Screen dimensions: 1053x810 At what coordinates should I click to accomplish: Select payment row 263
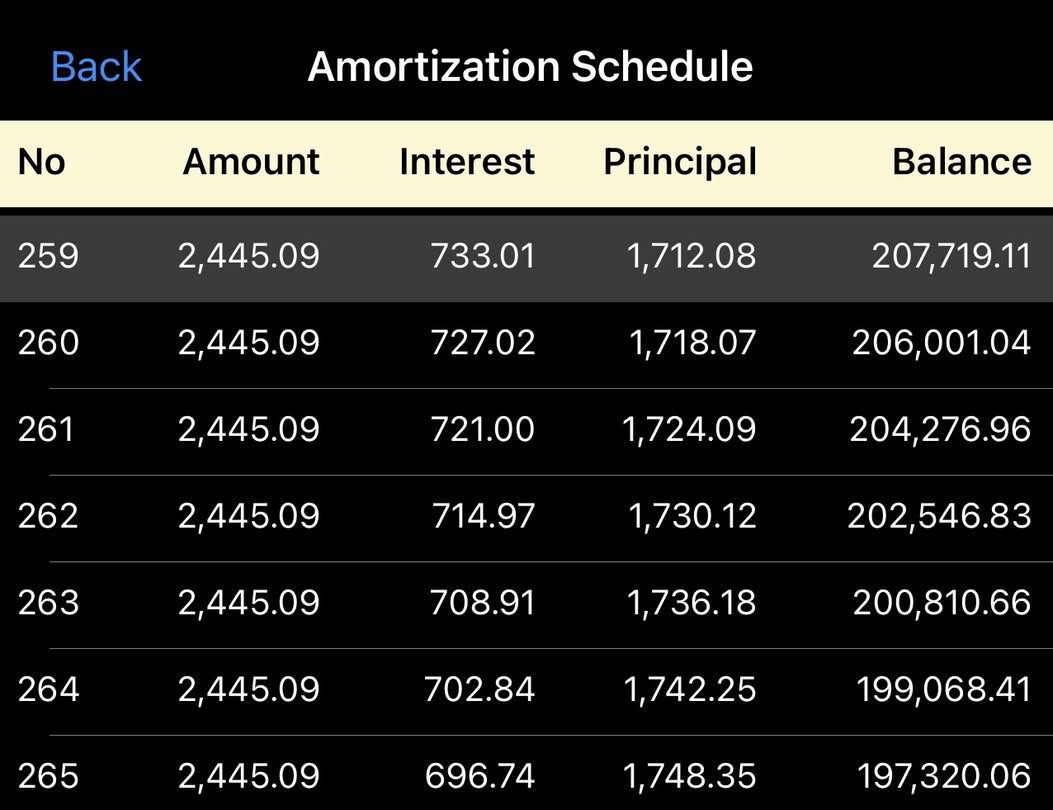pyautogui.click(x=526, y=601)
